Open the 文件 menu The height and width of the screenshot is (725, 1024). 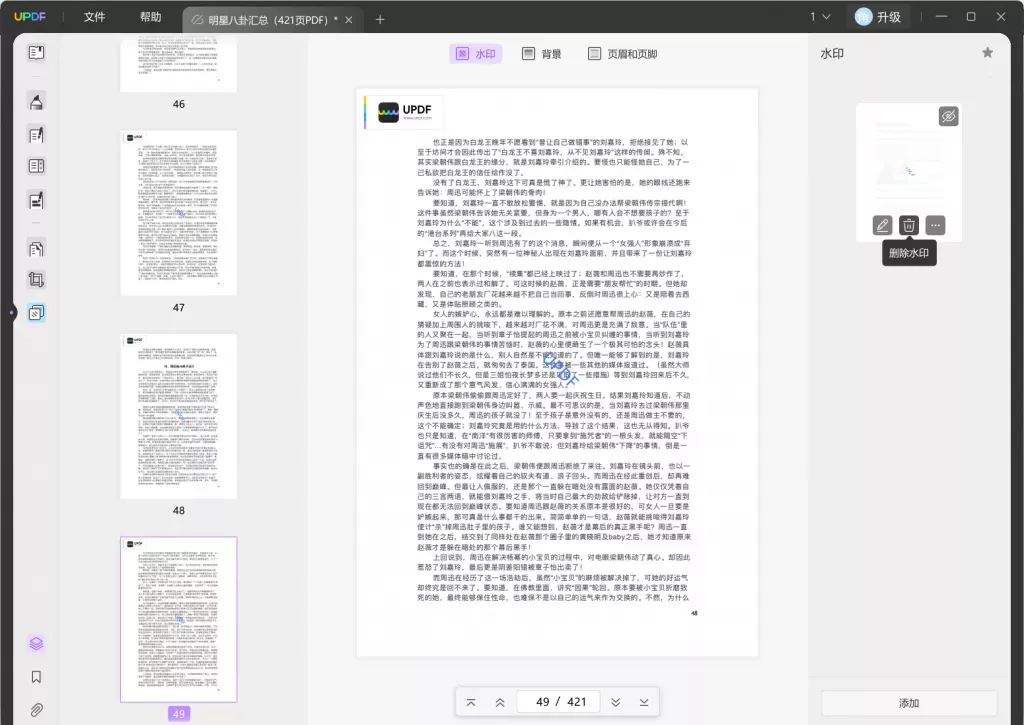coord(94,17)
